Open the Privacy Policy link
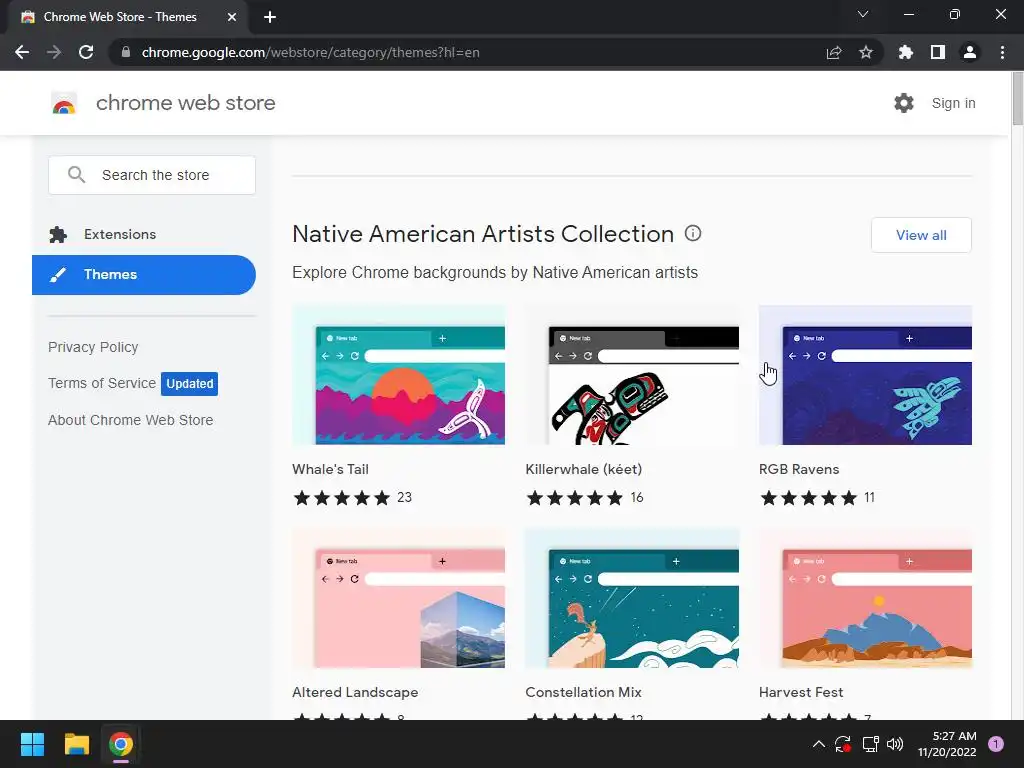This screenshot has width=1024, height=768. pyautogui.click(x=93, y=347)
